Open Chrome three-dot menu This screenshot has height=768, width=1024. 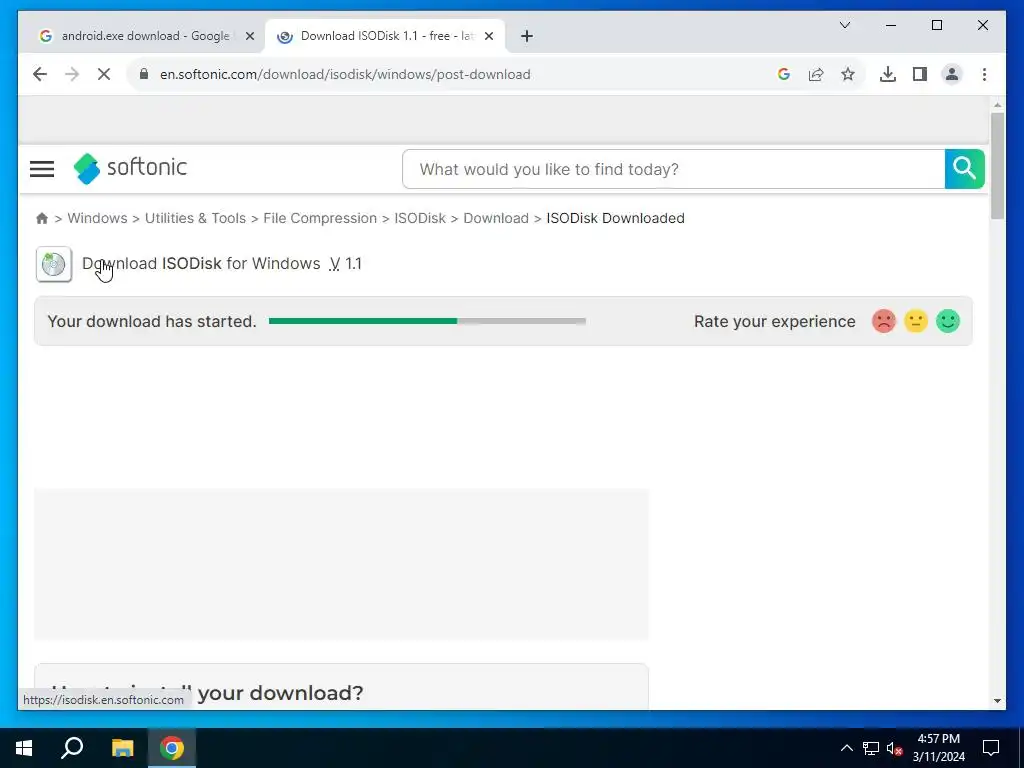984,74
